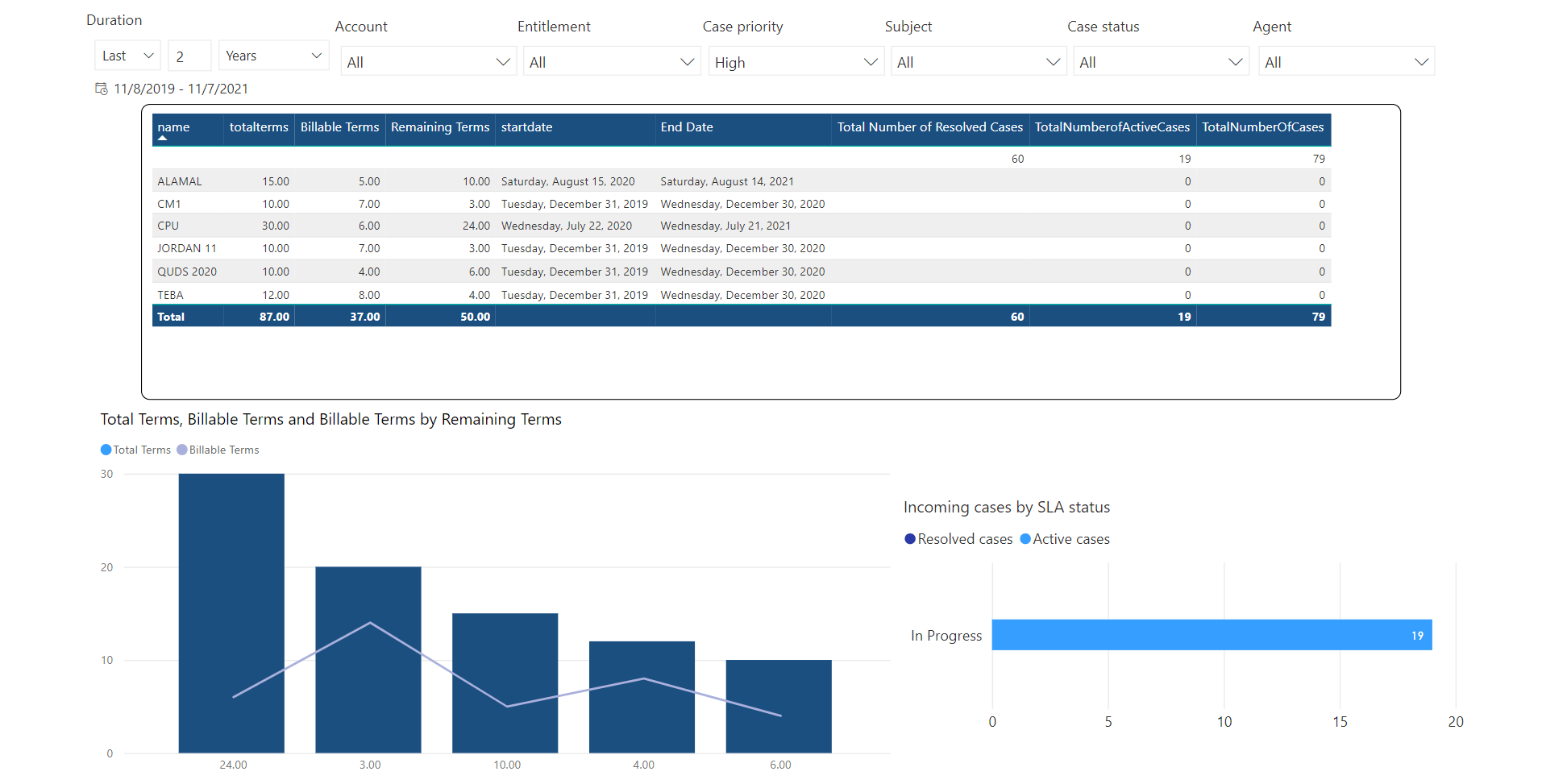
Task: Click the duration number input field
Action: tap(189, 56)
